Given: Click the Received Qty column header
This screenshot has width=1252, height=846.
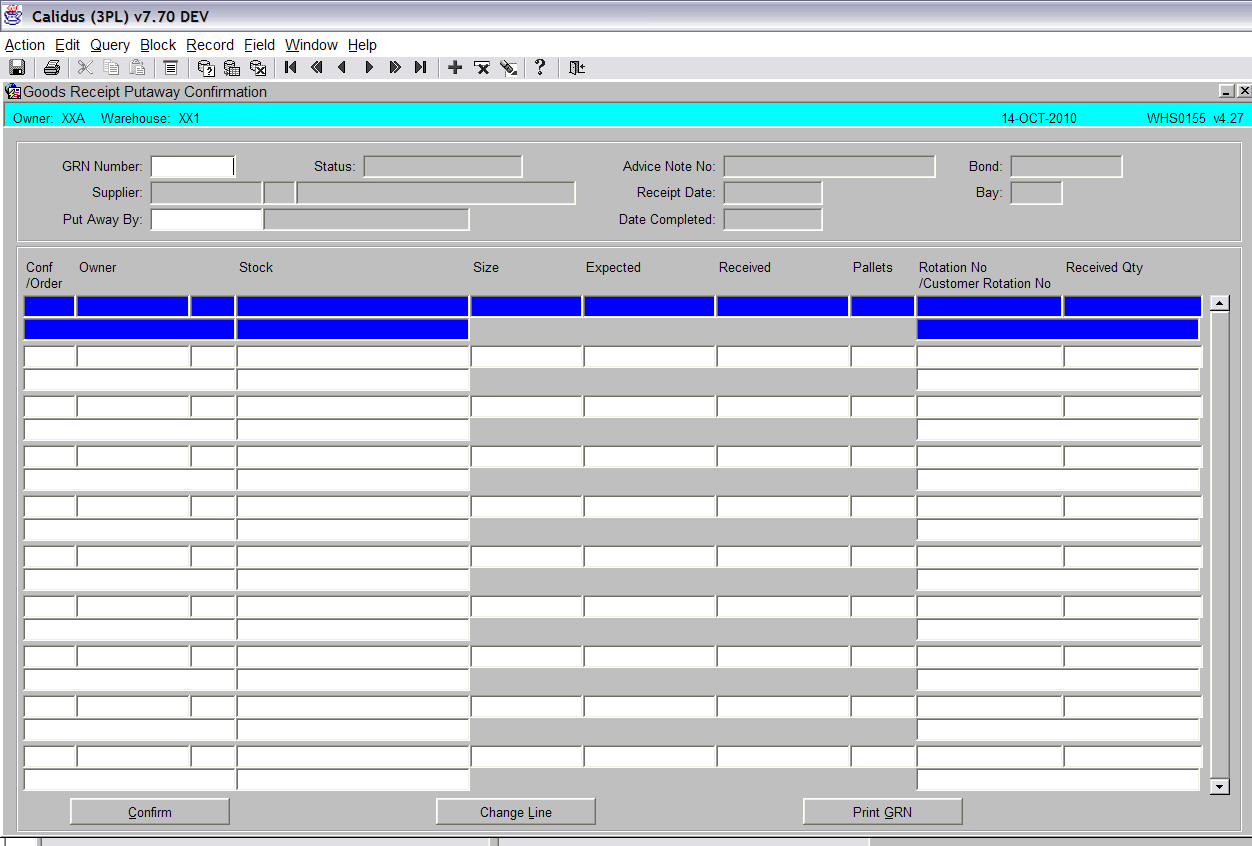Looking at the screenshot, I should (x=1104, y=267).
